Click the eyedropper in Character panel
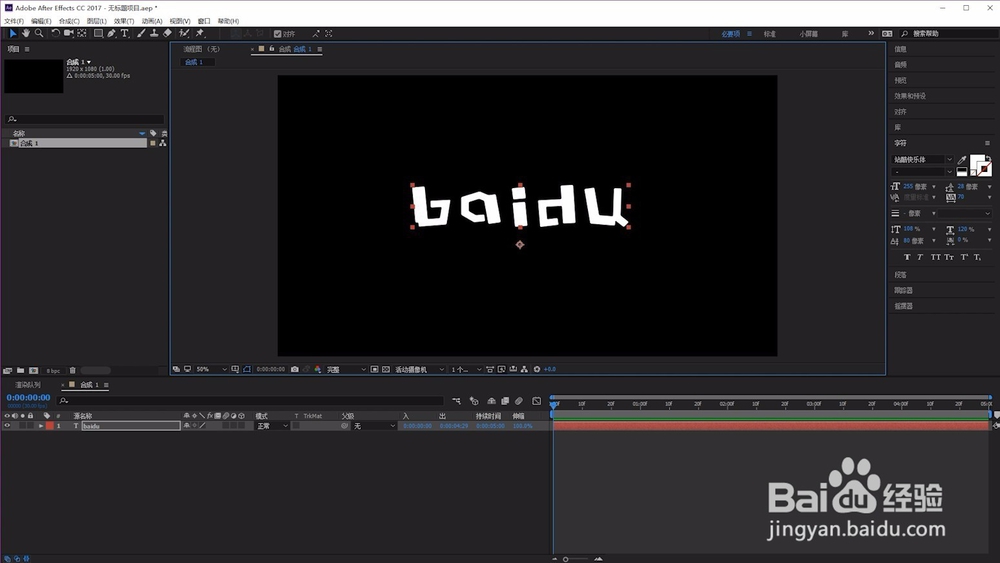This screenshot has height=563, width=1000. click(962, 159)
